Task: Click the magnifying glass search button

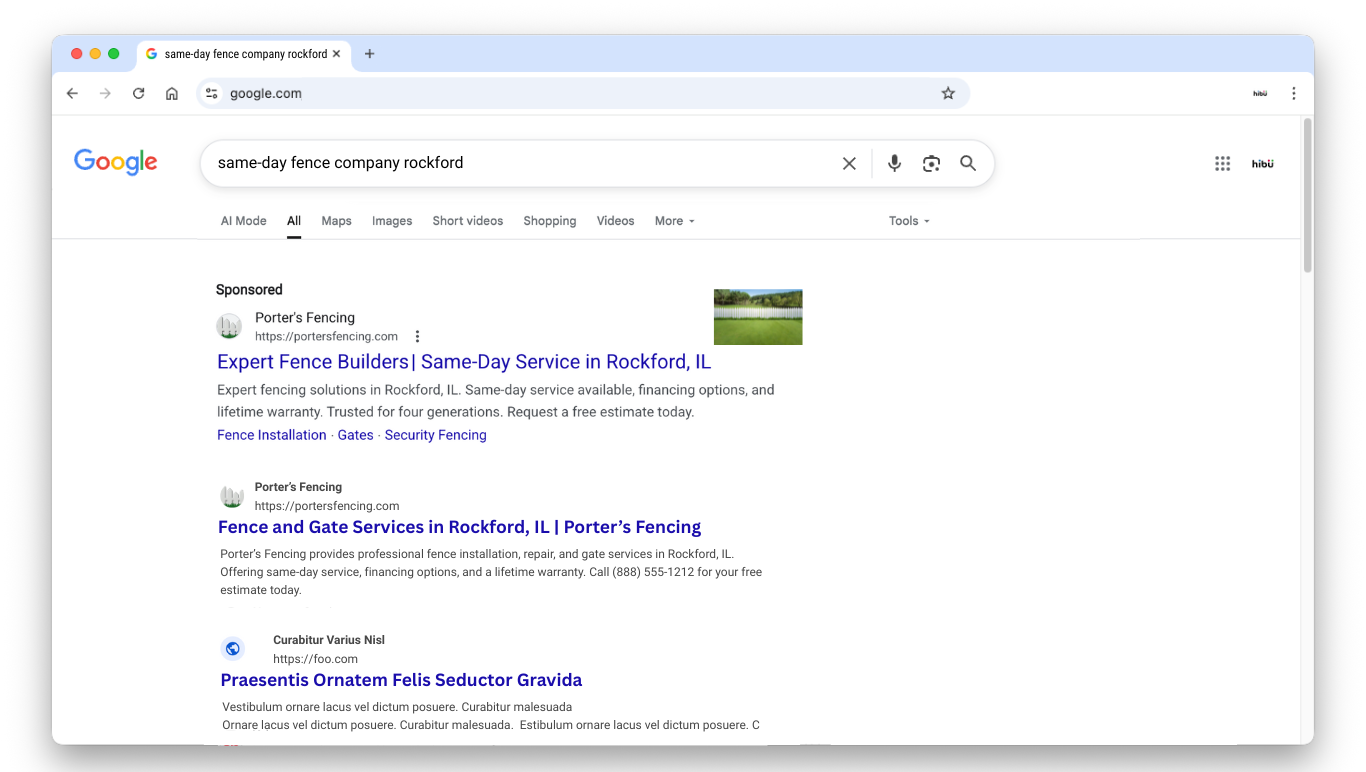Action: click(x=968, y=163)
